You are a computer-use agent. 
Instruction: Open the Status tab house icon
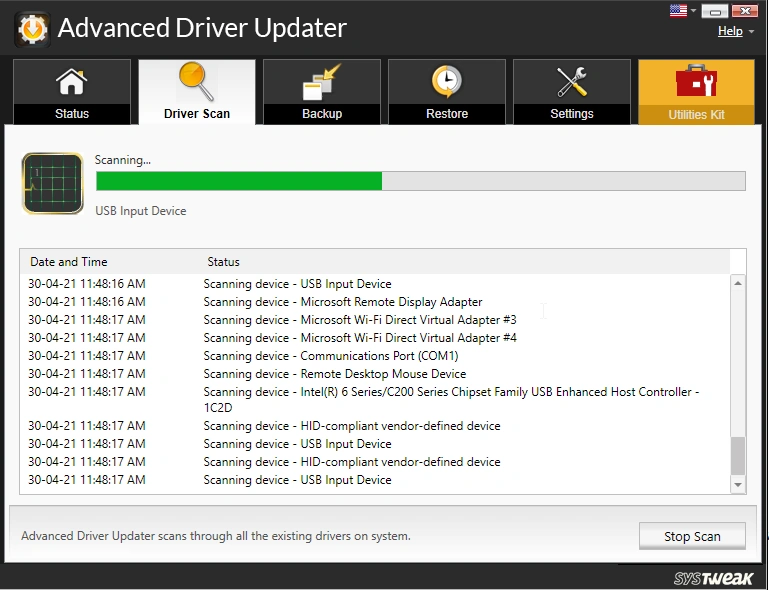(x=71, y=81)
